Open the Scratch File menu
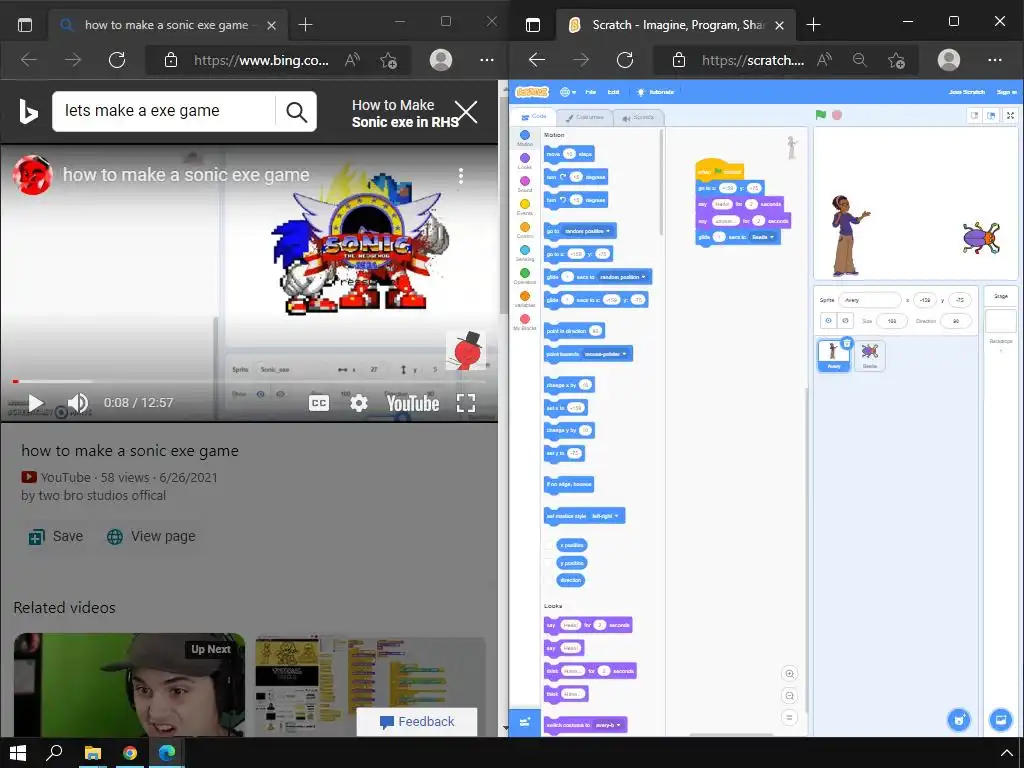 click(x=590, y=92)
